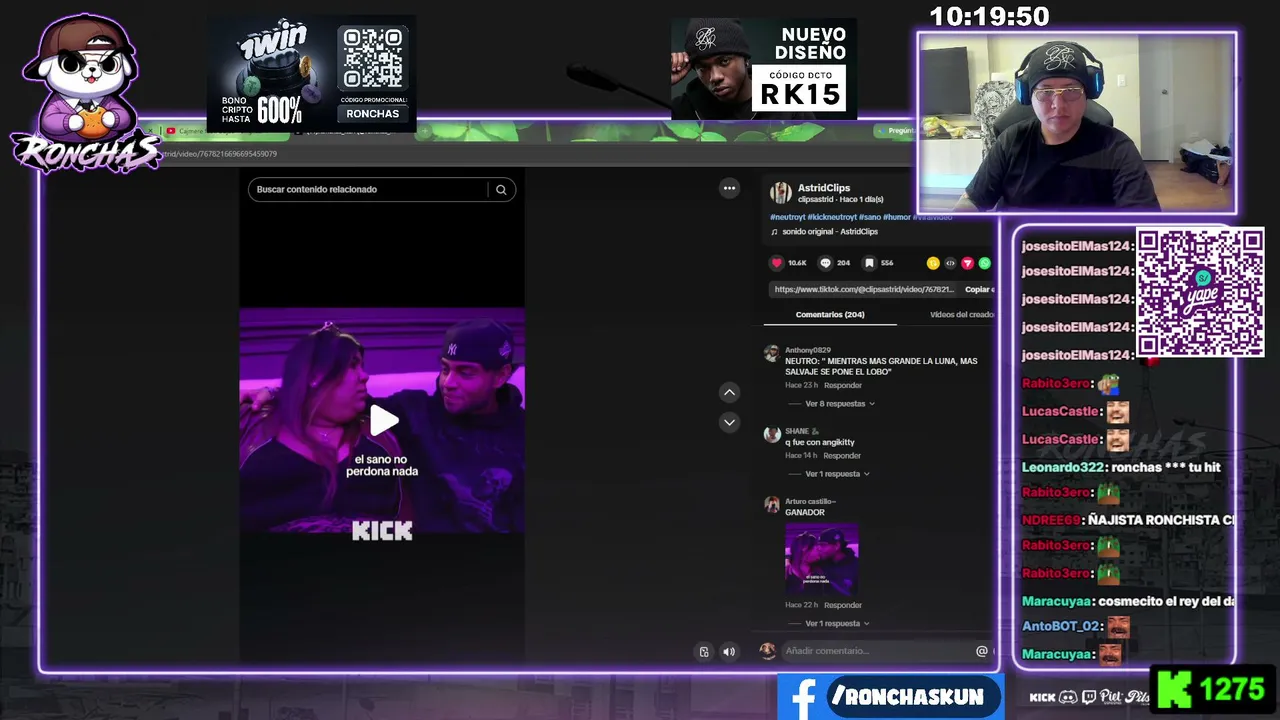The image size is (1280, 720).
Task: Click the 'q fue con angikitty' comment
Action: [x=820, y=442]
